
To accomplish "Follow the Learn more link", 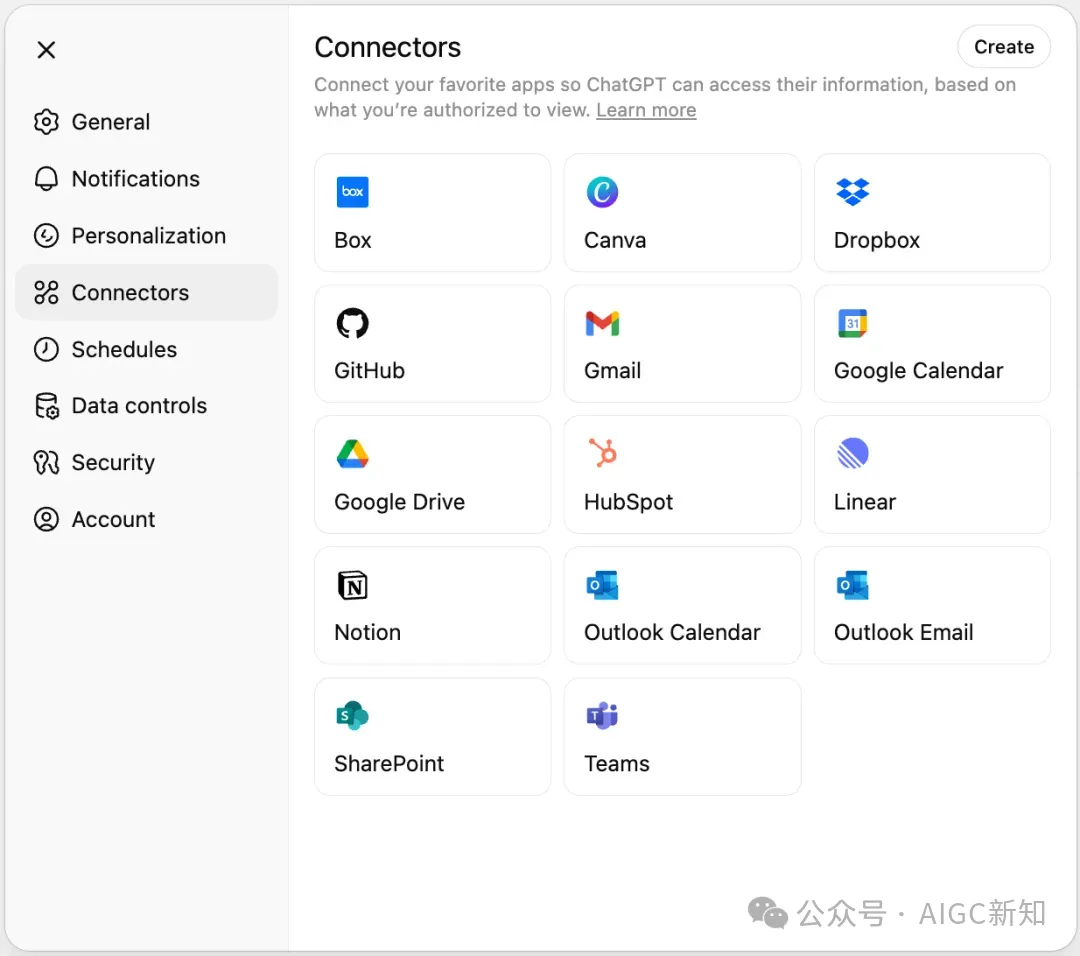I will coord(646,110).
